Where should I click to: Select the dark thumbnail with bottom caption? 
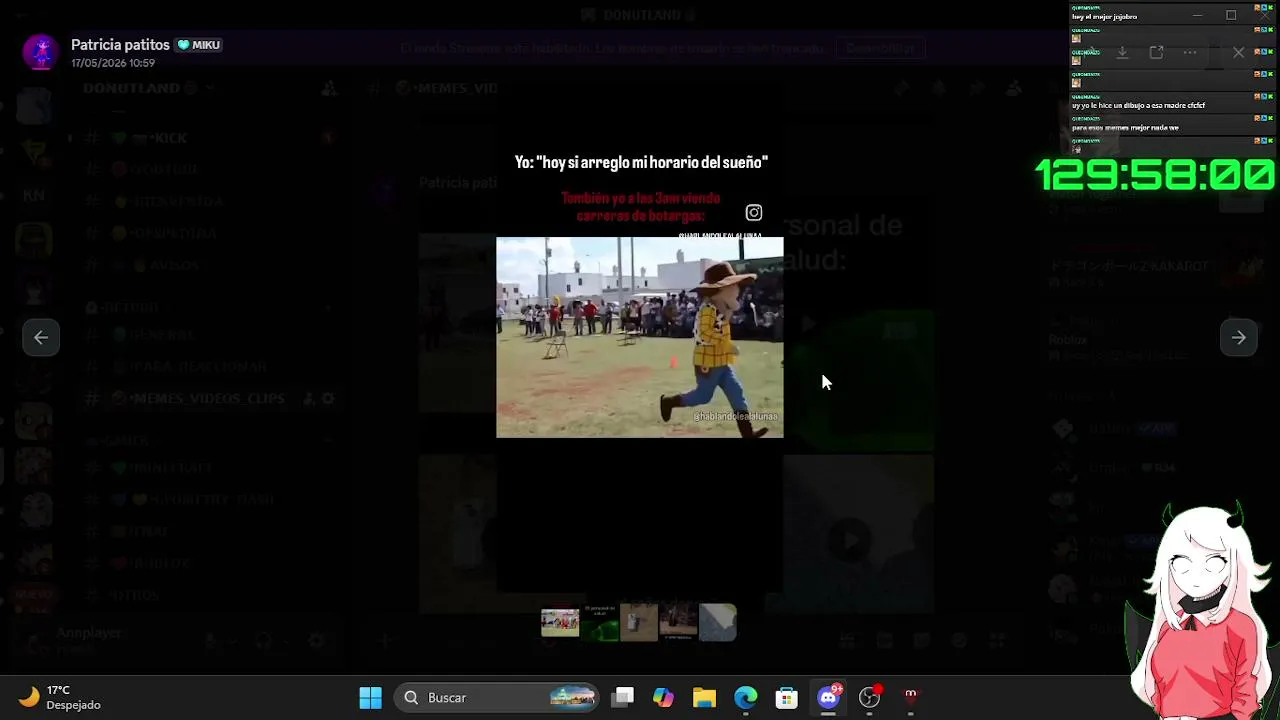(678, 622)
